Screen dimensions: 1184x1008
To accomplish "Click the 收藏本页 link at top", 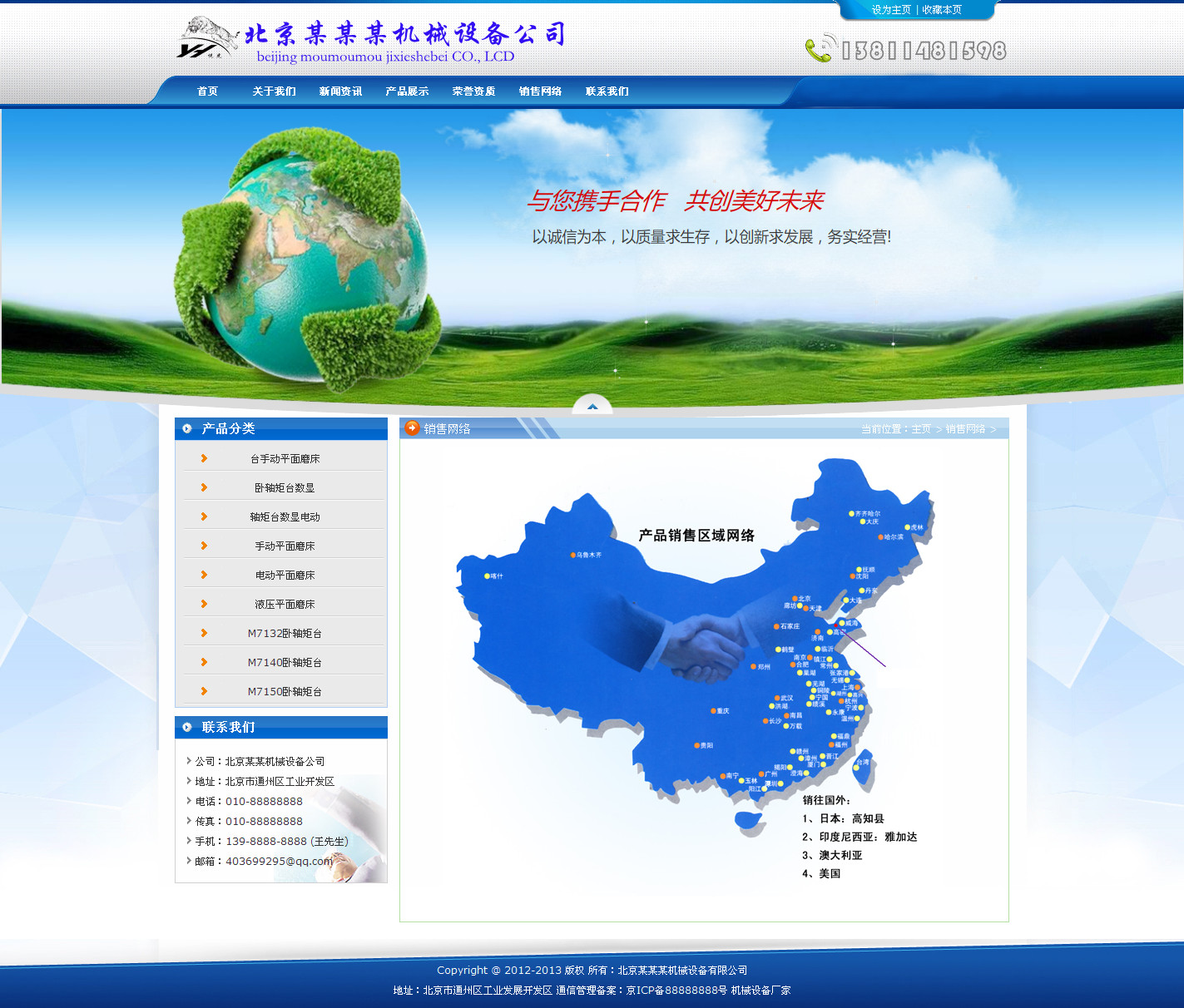I will [942, 10].
